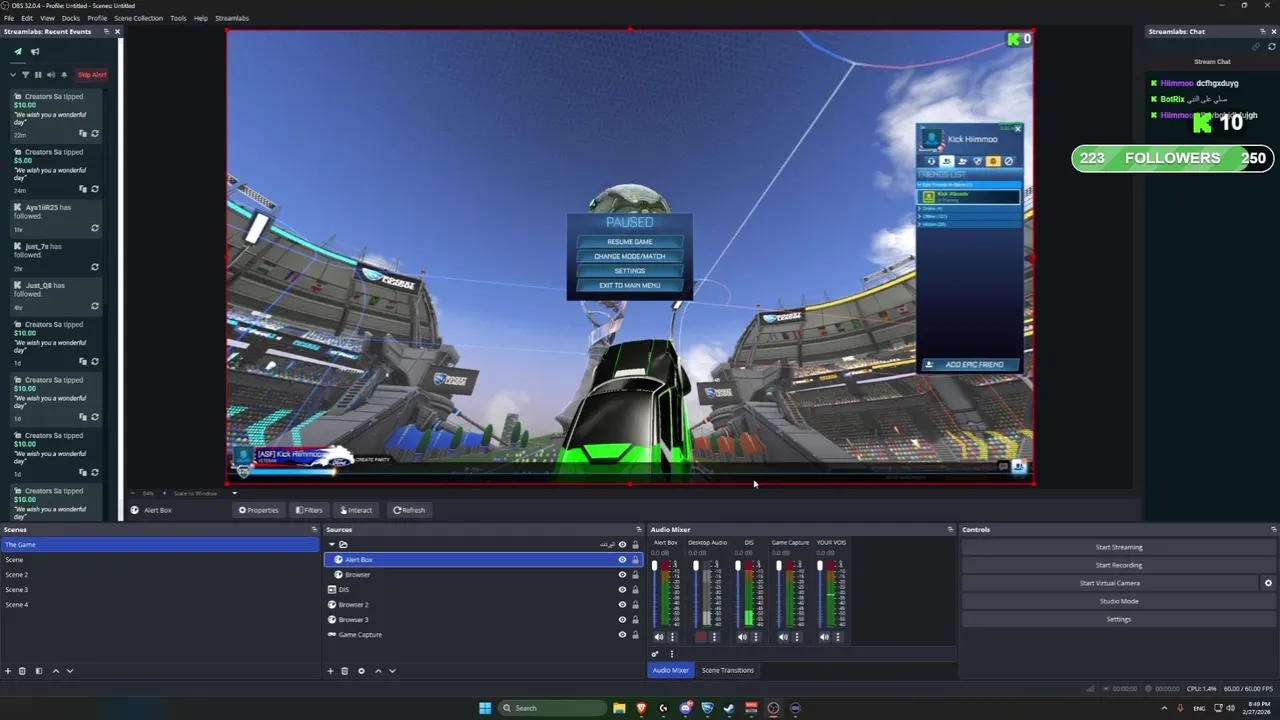Open Filters for the Alert Box source
This screenshot has width=1280, height=720.
click(x=309, y=510)
